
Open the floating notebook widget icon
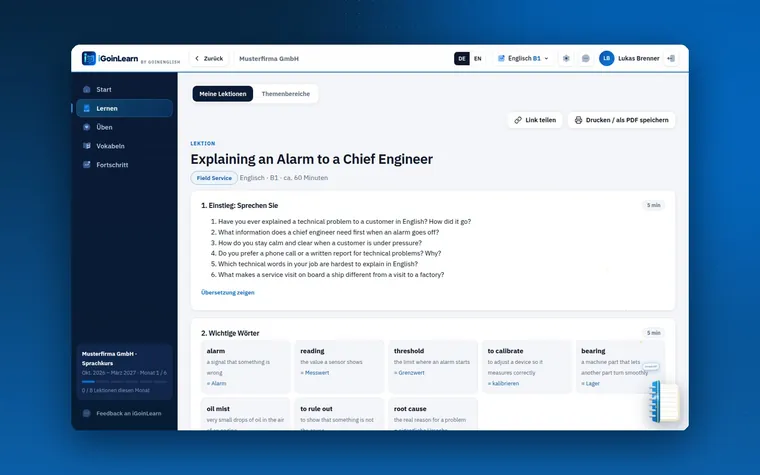[664, 401]
